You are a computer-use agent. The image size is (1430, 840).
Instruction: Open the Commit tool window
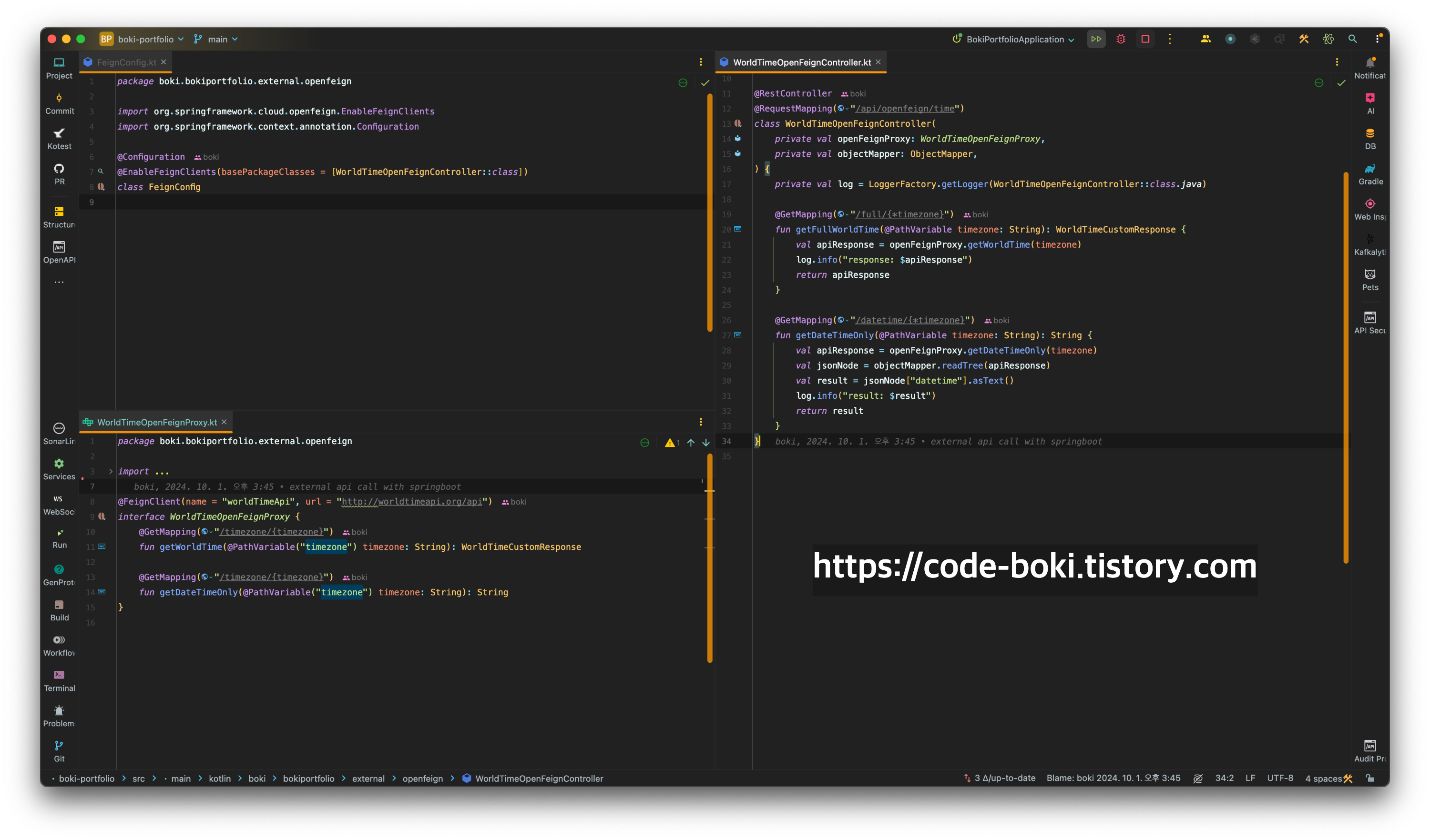coord(59,103)
